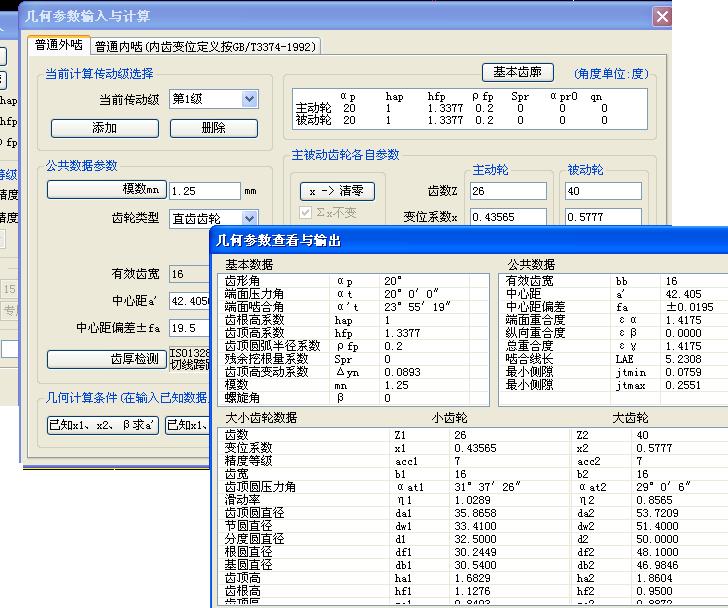Select the 精度等级 row
This screenshot has width=728, height=608.
coord(473,461)
